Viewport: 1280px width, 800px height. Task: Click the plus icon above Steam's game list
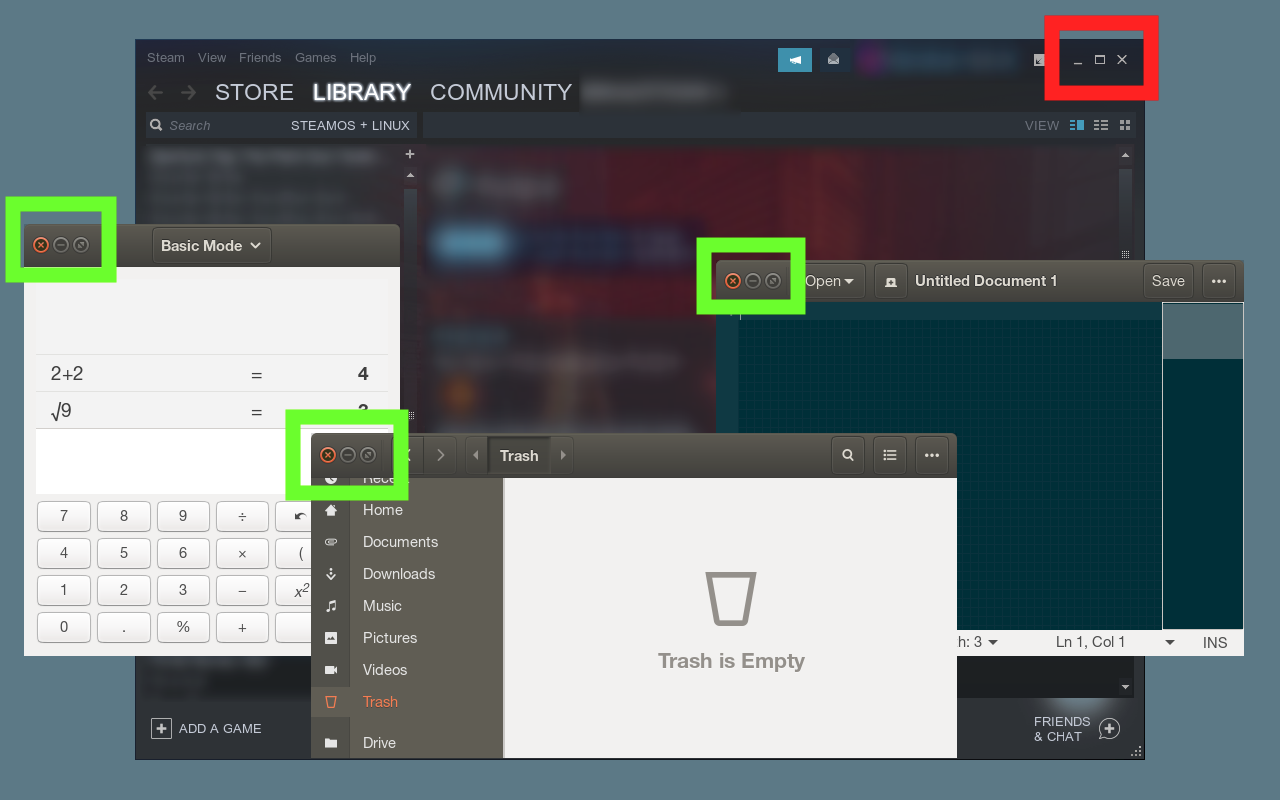point(410,154)
